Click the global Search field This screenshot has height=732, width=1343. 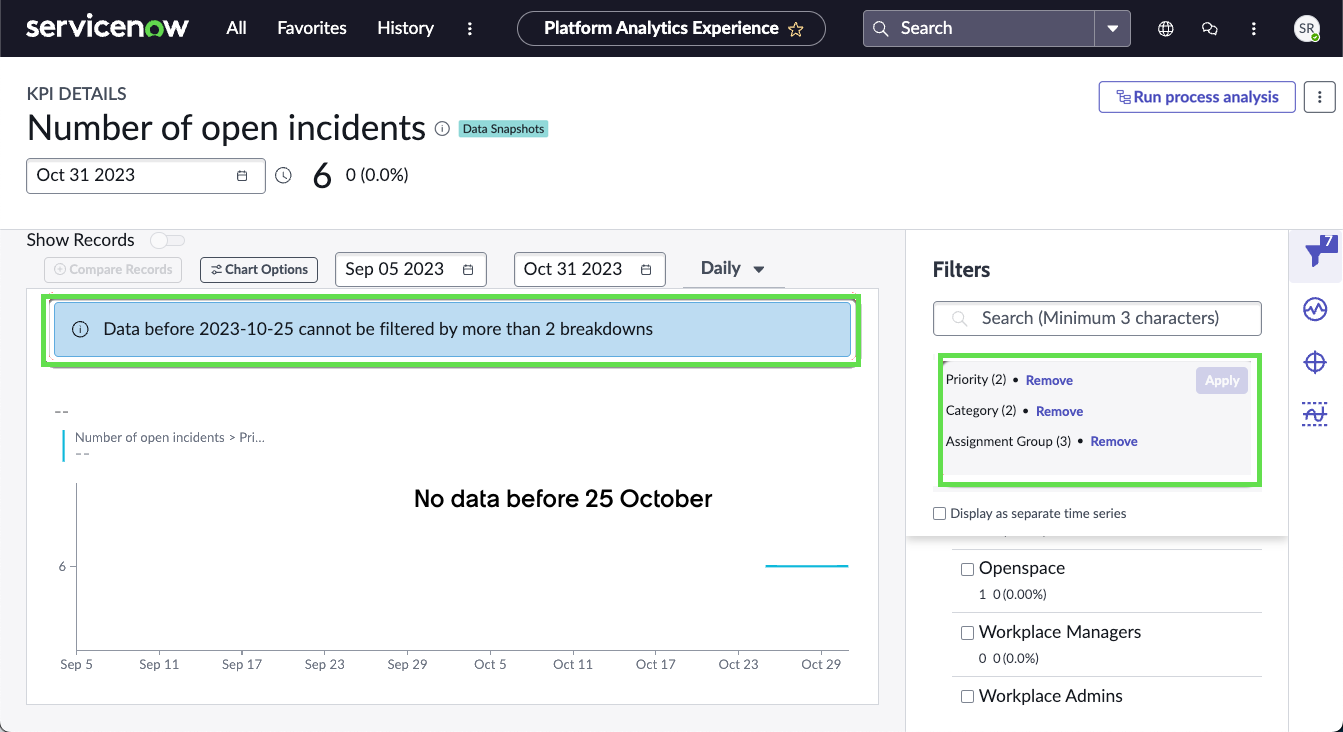click(979, 29)
